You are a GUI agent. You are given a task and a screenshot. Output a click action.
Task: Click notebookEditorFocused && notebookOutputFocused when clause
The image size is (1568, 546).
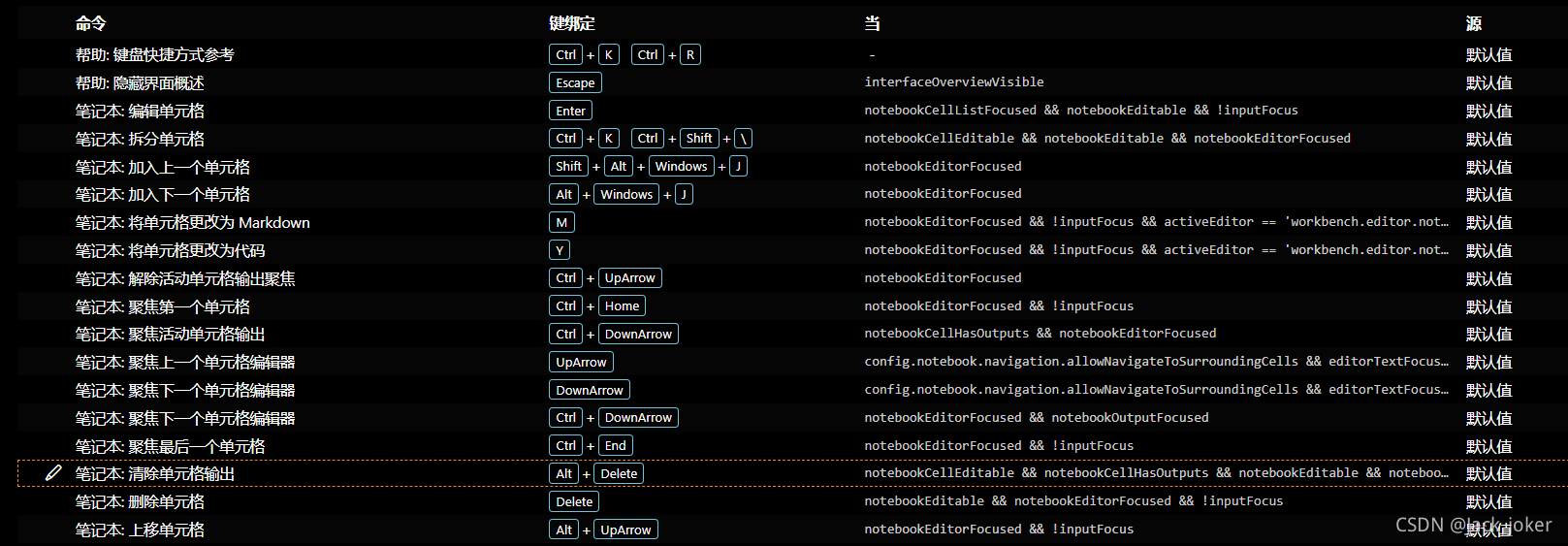[x=1037, y=418]
